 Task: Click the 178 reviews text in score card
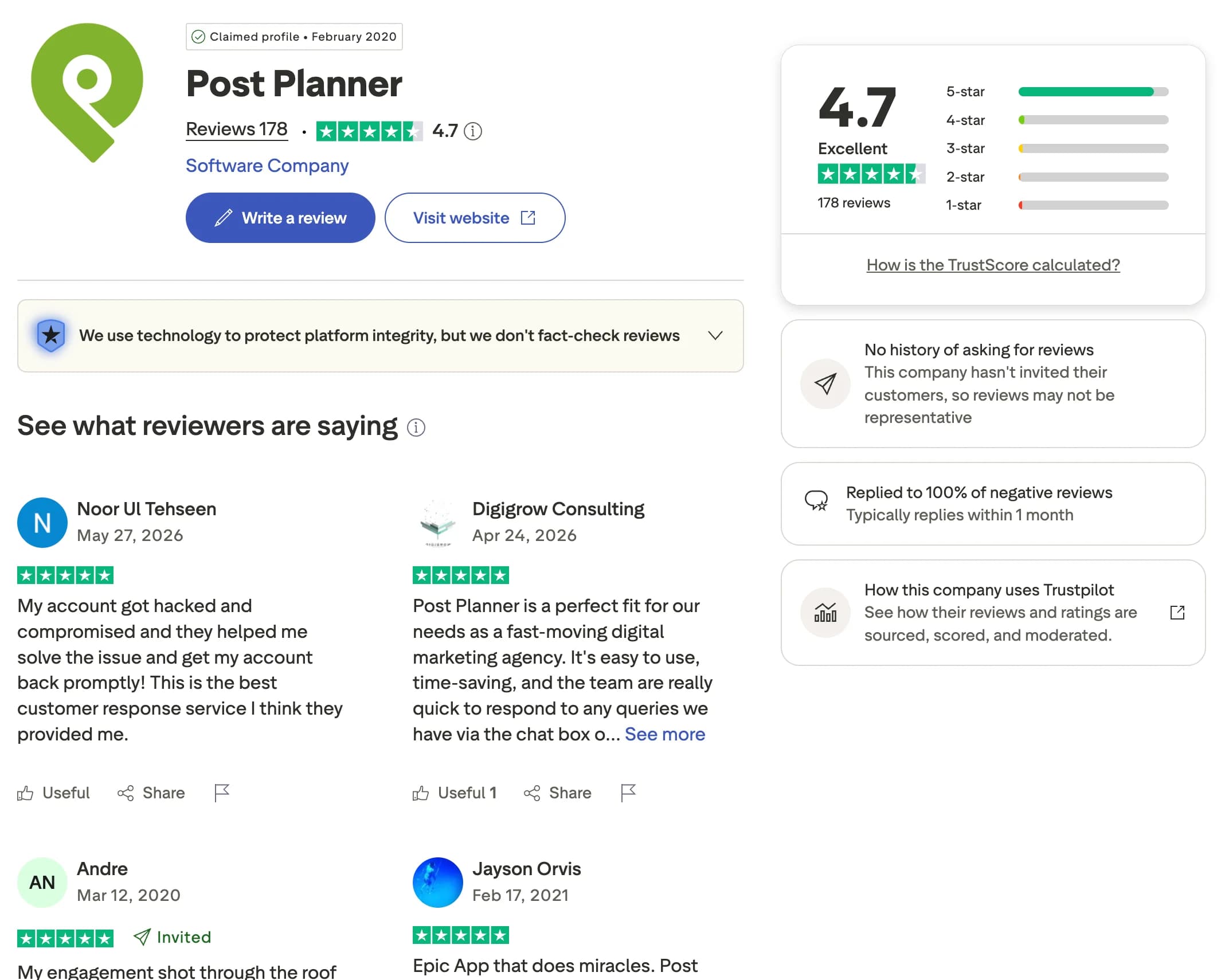pyautogui.click(x=854, y=203)
